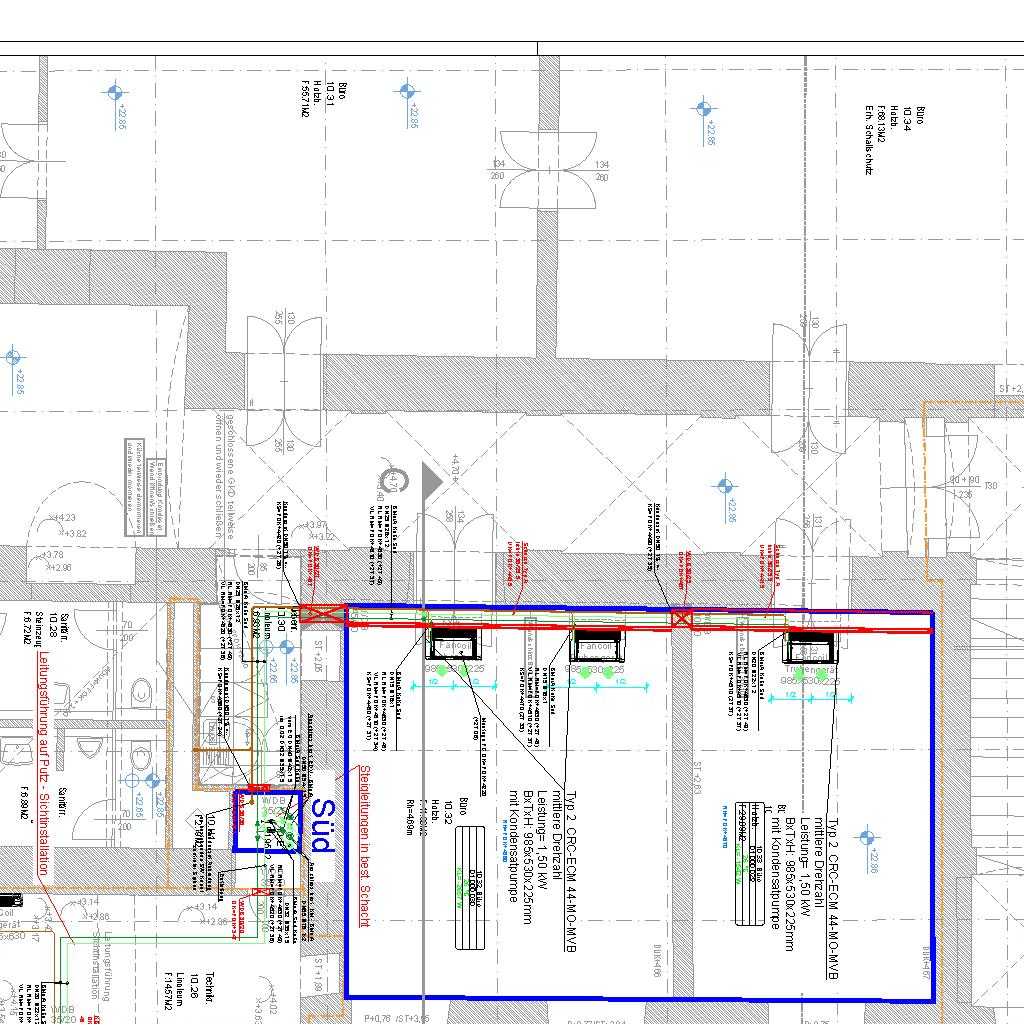Click the +22,86 height marker in right office

868,838
